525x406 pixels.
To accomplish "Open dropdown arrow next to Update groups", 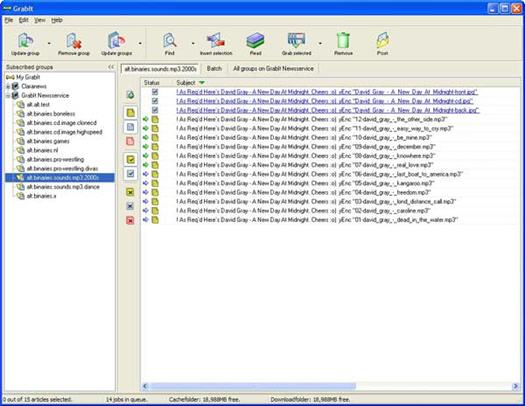I will pos(140,43).
